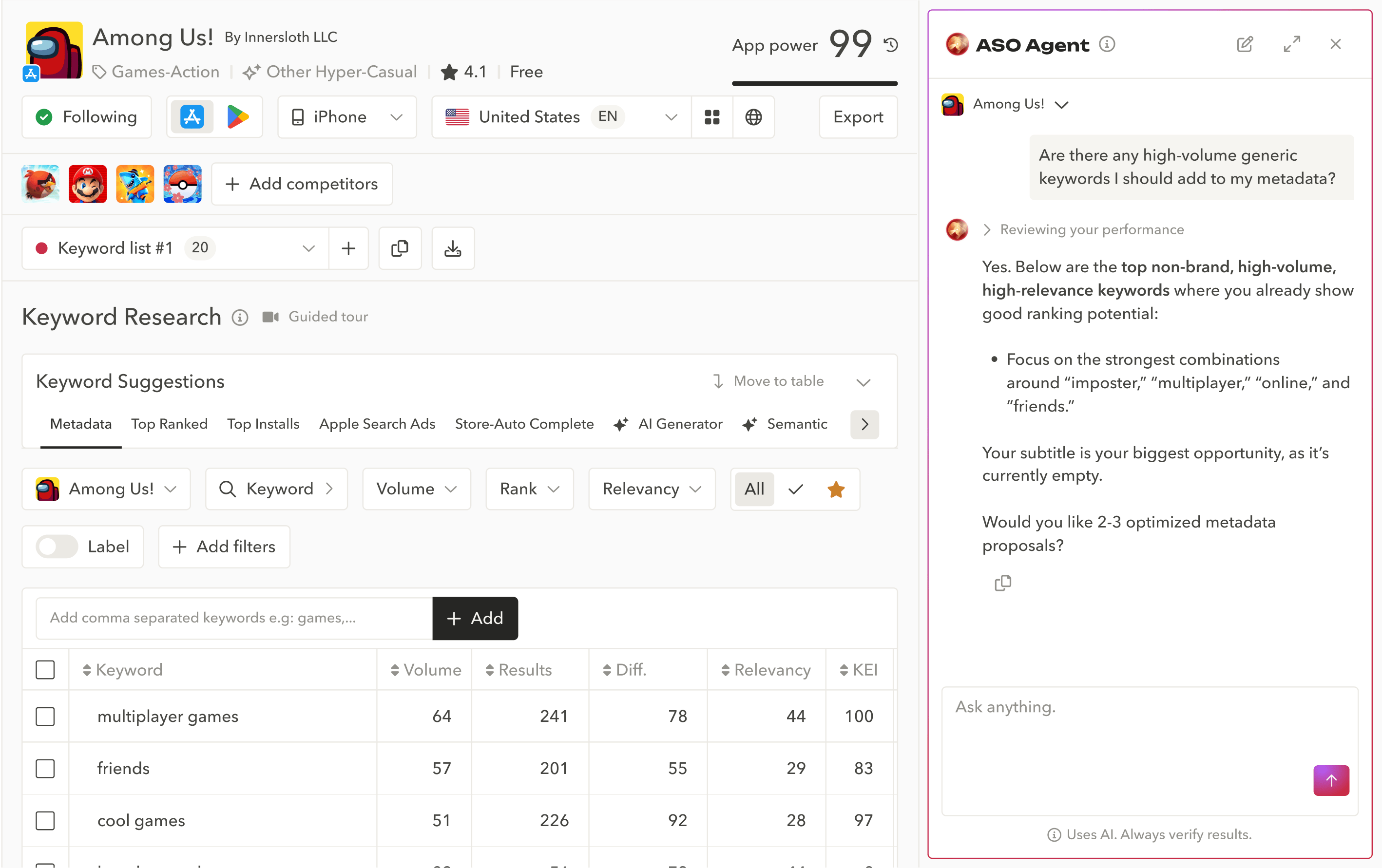Switch to grid view of countries
1382x868 pixels.
711,116
